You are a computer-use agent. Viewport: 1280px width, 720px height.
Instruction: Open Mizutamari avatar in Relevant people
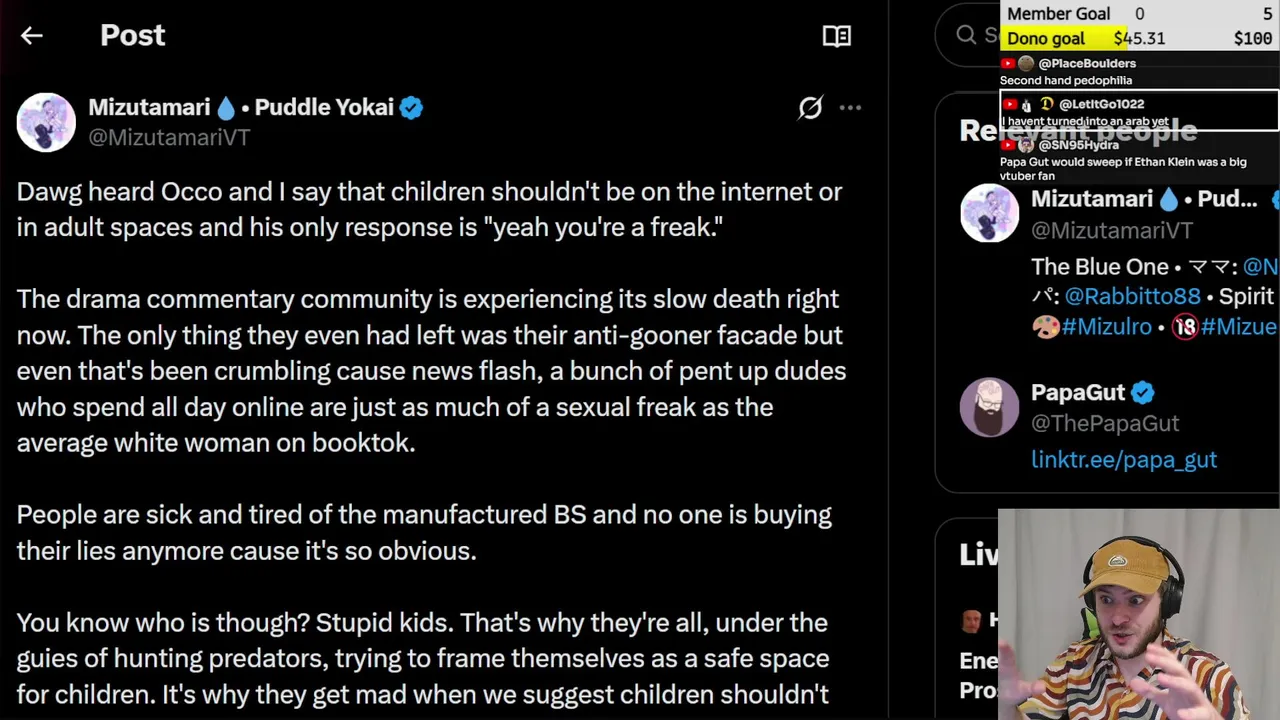989,213
